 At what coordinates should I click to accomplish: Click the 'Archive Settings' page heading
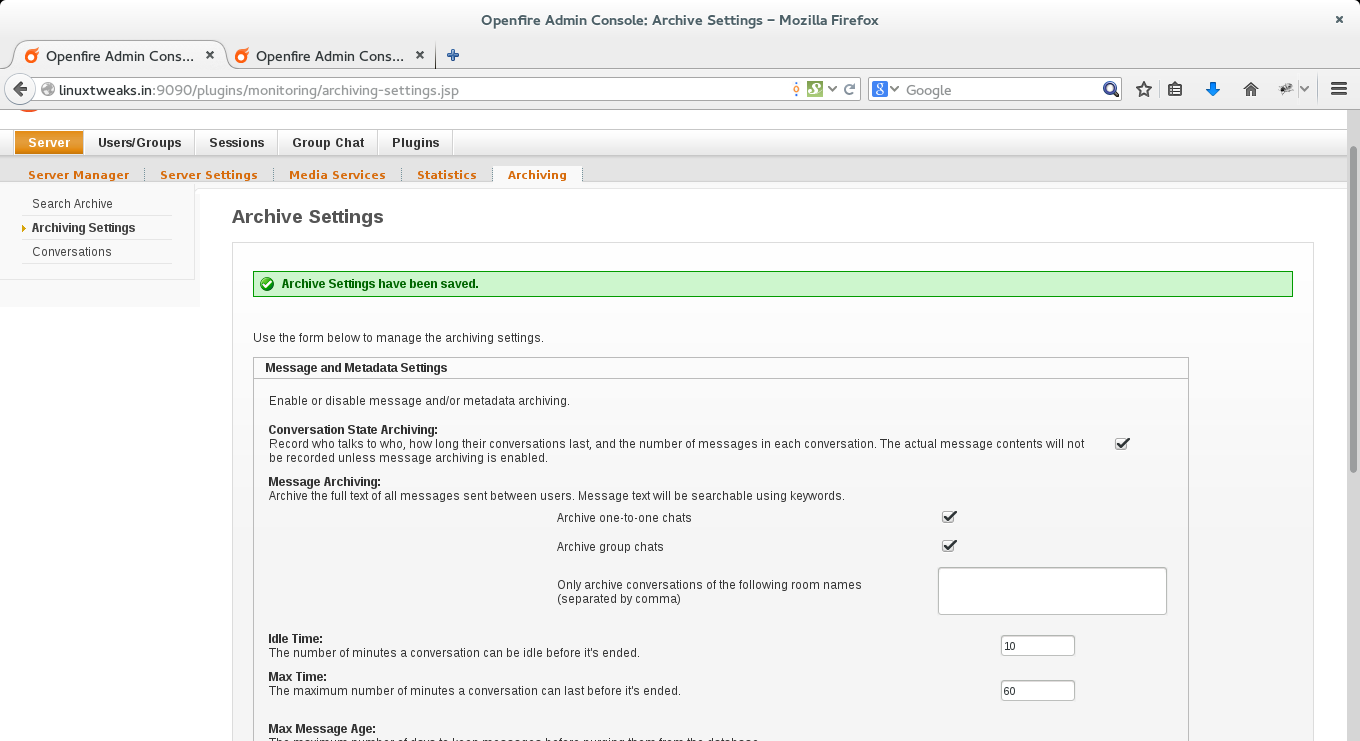pyautogui.click(x=308, y=217)
